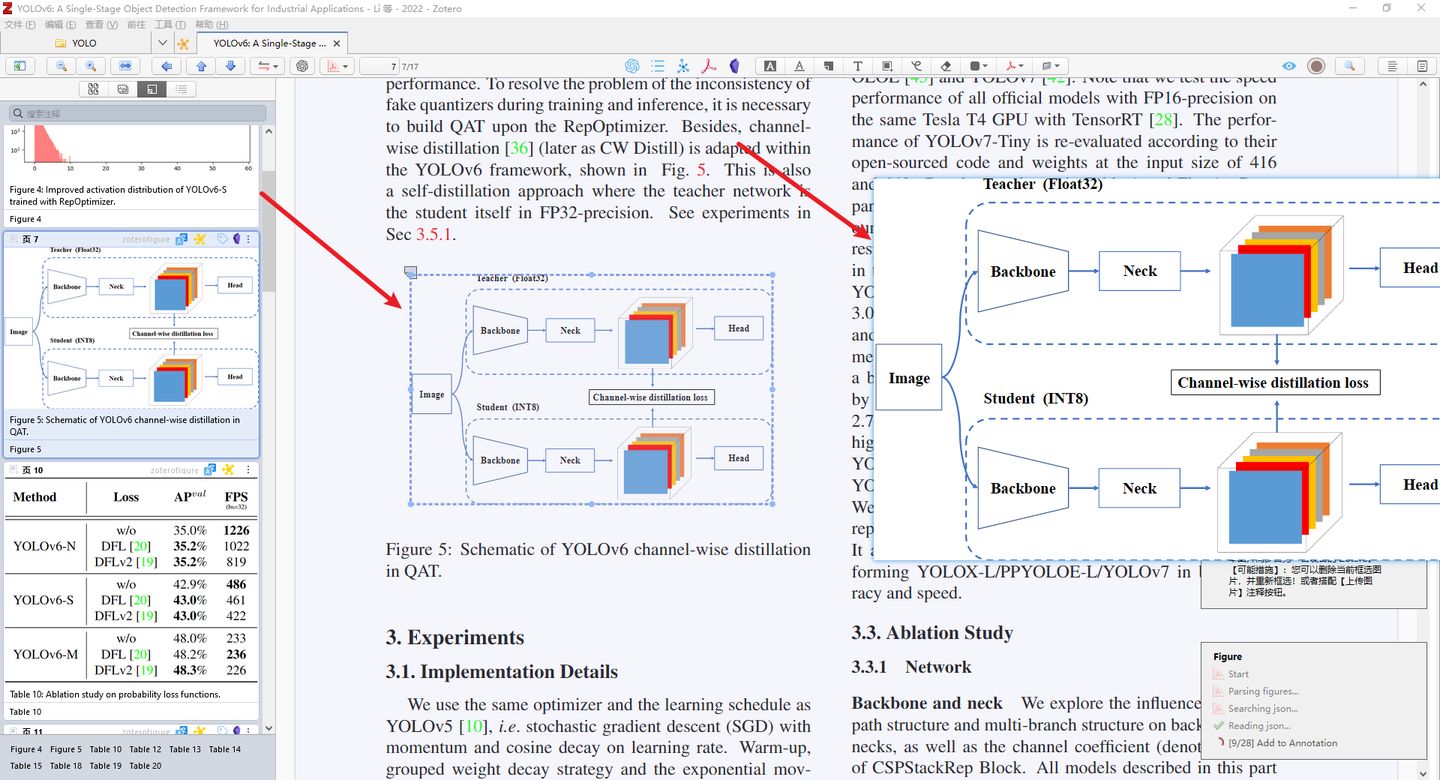Toggle annotation visibility with the eye icon

tap(1287, 65)
